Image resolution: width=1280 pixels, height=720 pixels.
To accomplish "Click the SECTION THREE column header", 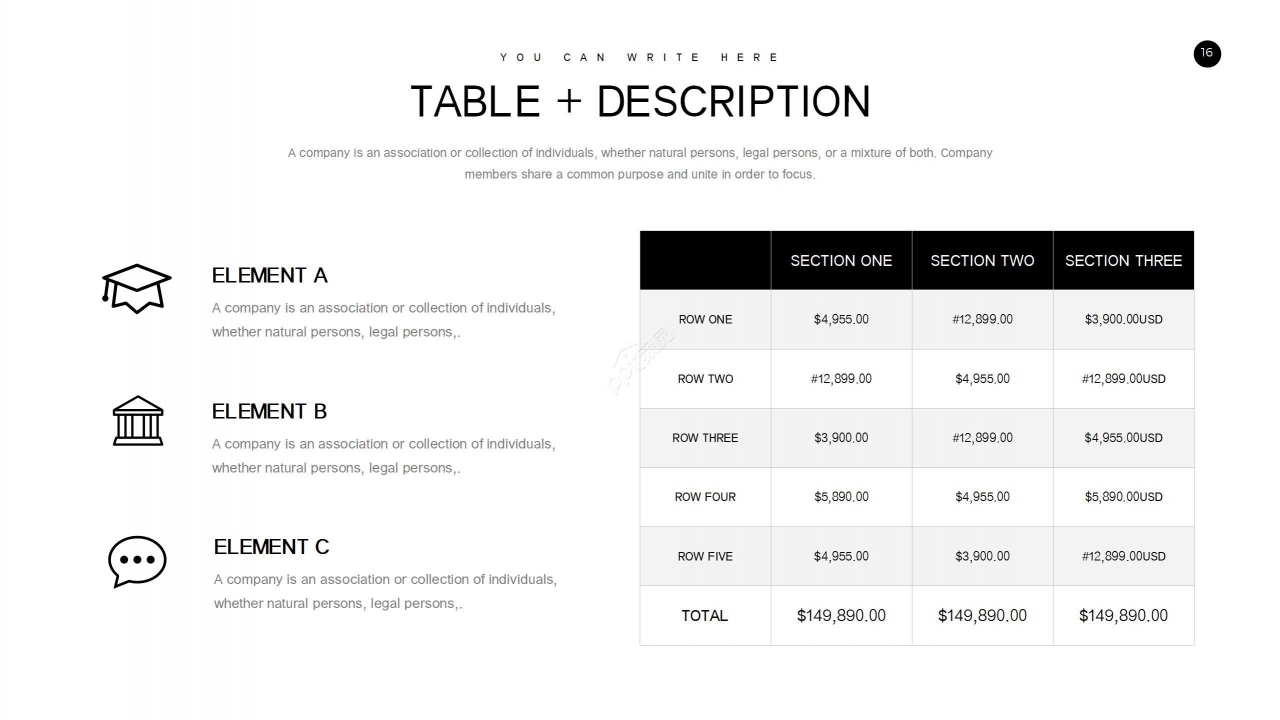I will [x=1123, y=261].
